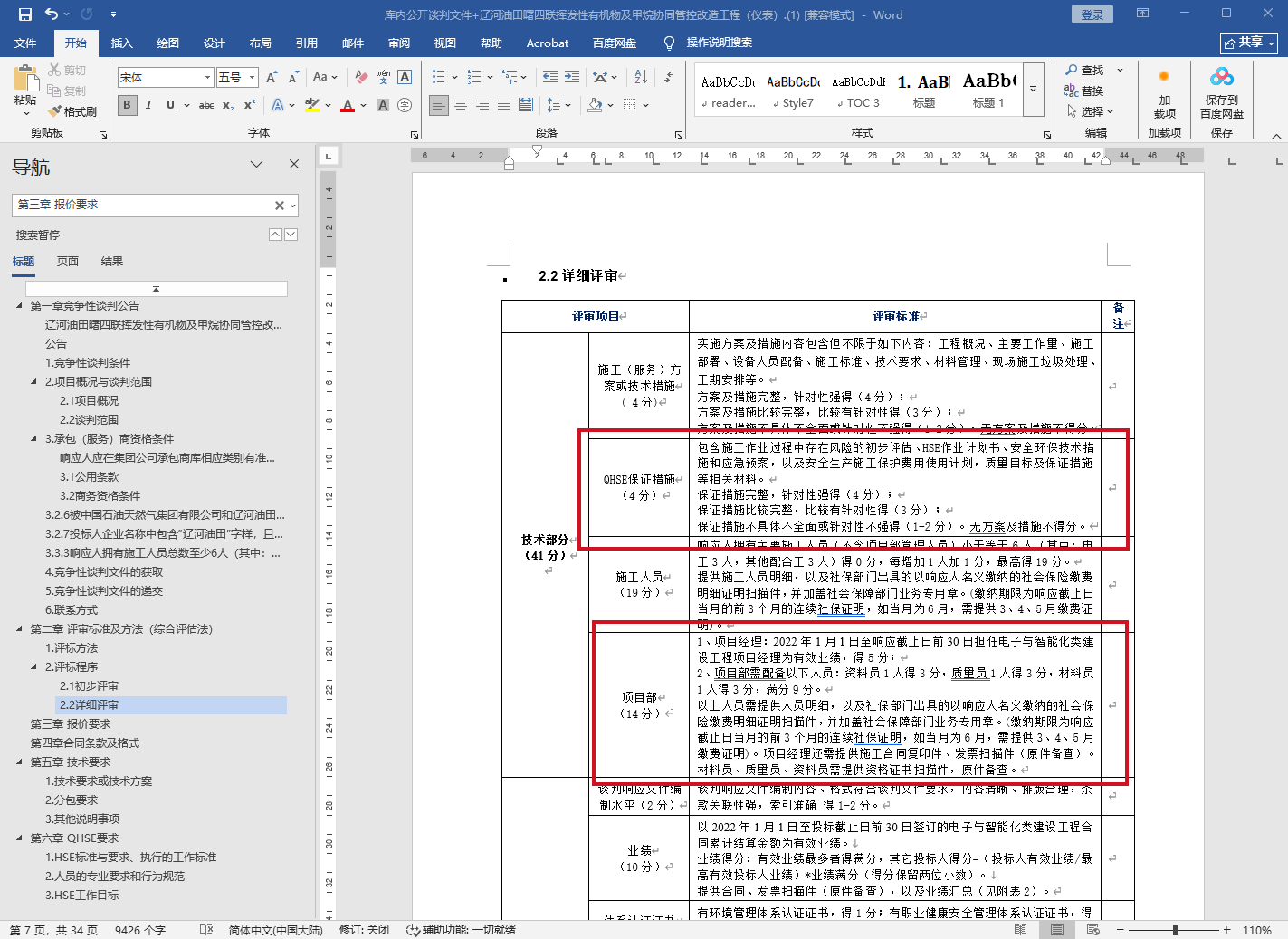The image size is (1288, 939).
Task: Click the save icon in title bar
Action: [24, 14]
